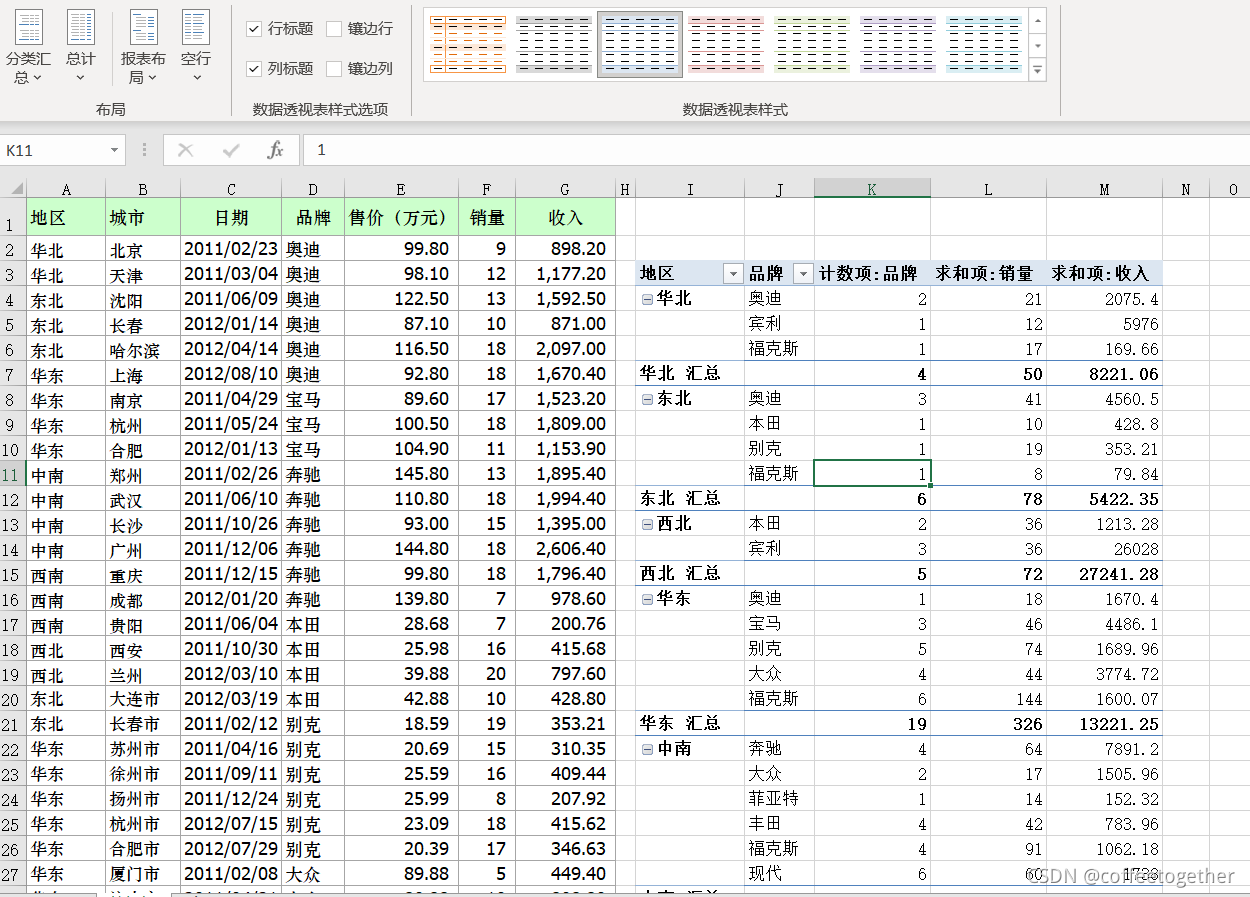
Task: Select the 东北 汇总 subtotal label
Action: [x=680, y=499]
